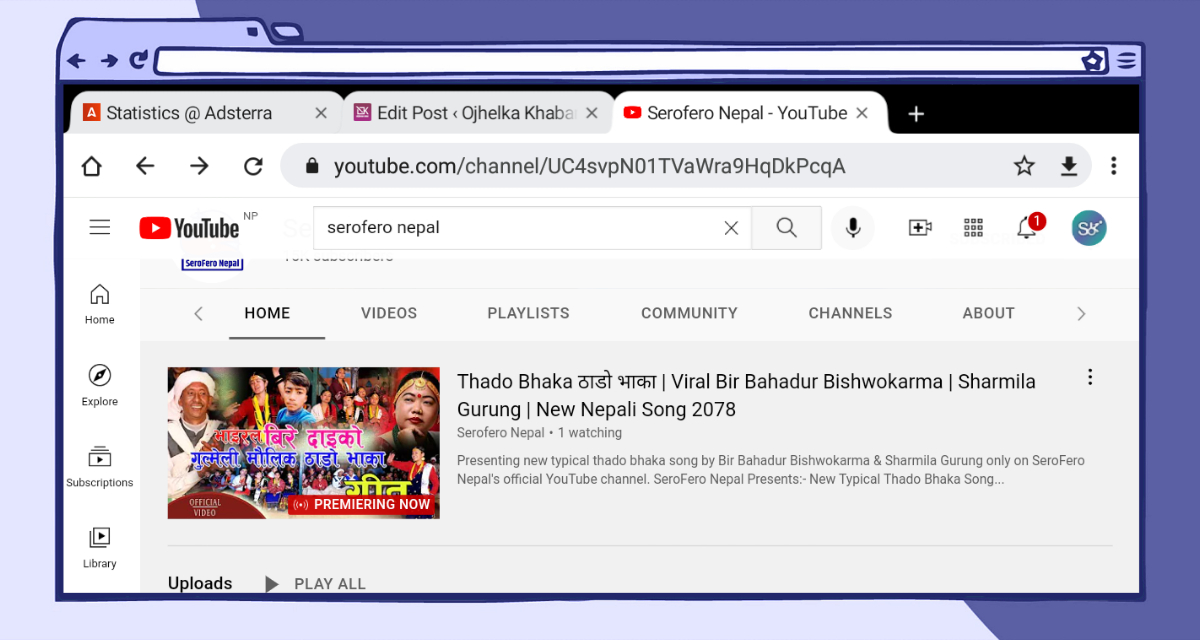Play the Thado Bhaka premiere thumbnail
Viewport: 1200px width, 640px height.
(x=304, y=443)
